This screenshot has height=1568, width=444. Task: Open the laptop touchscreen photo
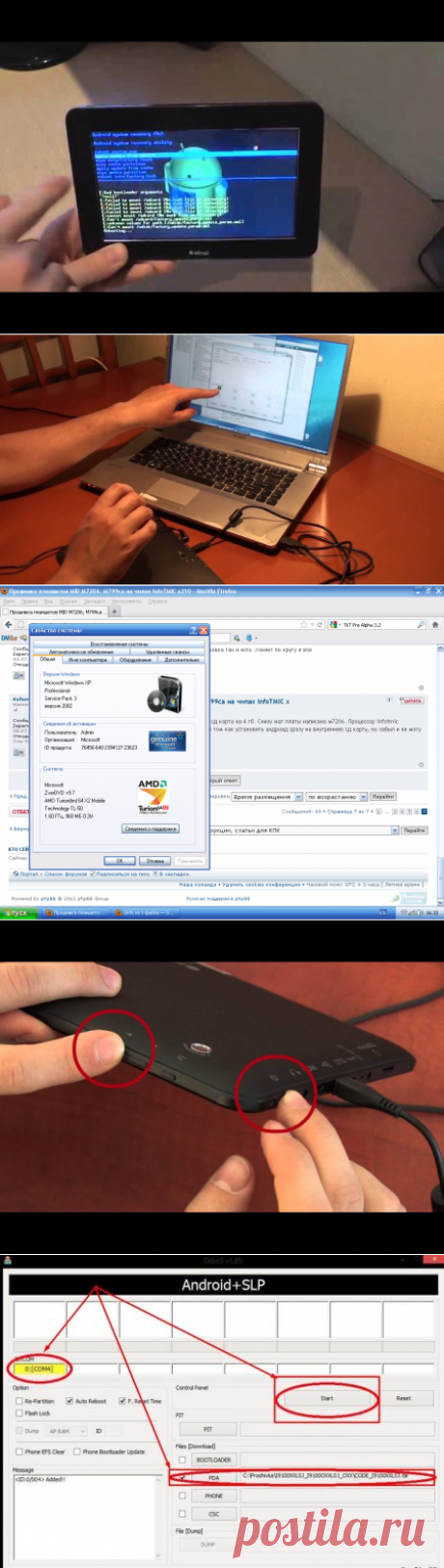click(x=222, y=459)
